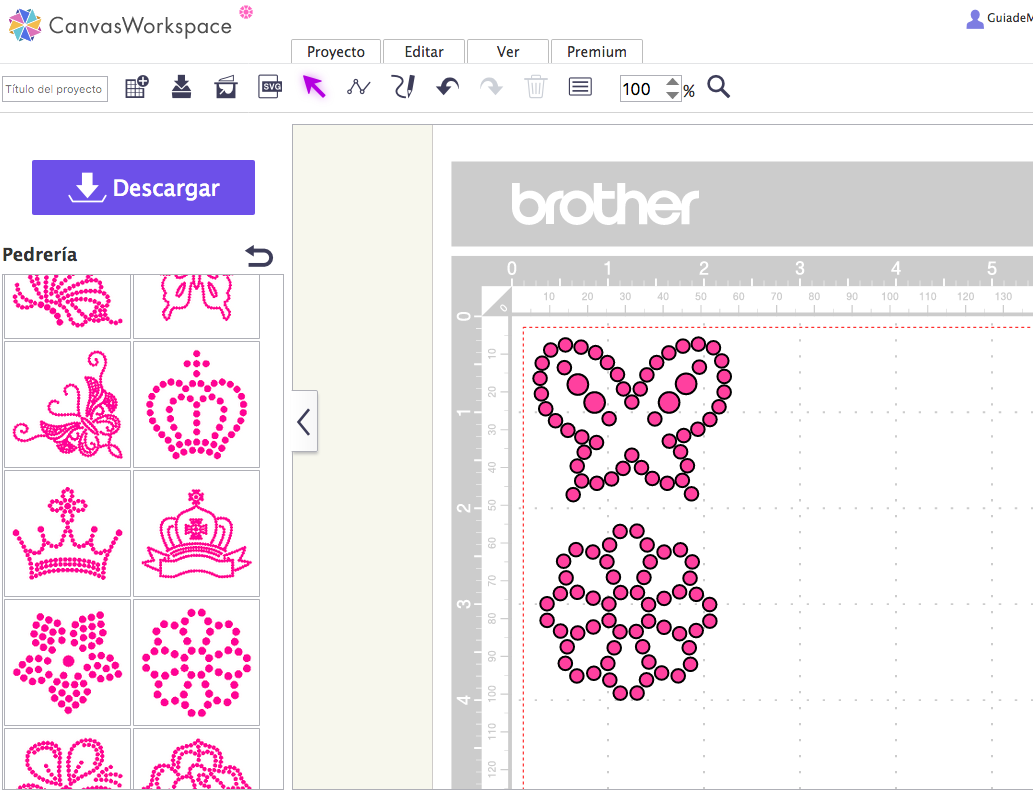This screenshot has height=790, width=1033.
Task: Open the properties list panel icon
Action: click(580, 86)
